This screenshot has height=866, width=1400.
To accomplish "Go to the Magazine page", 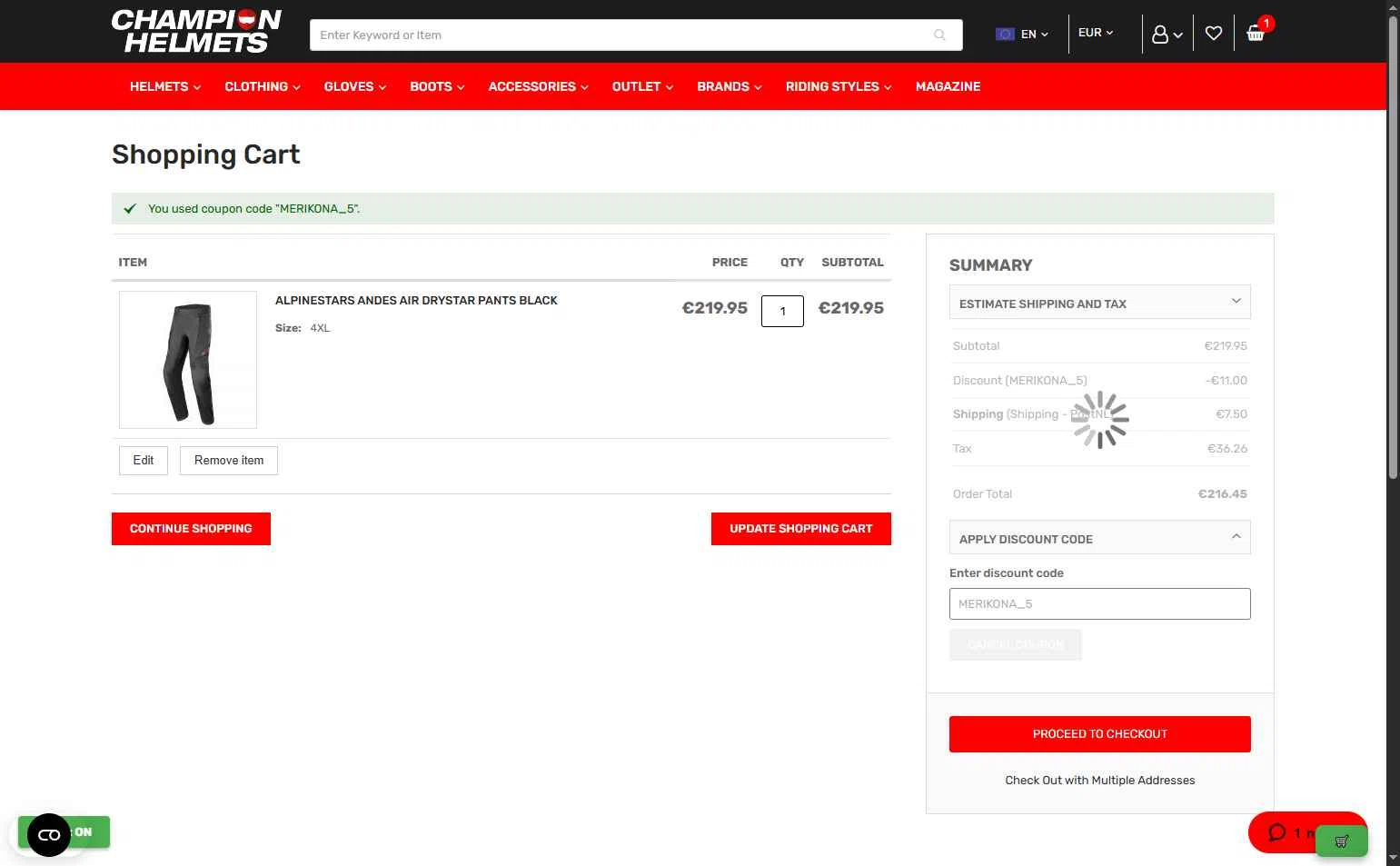I will coord(948,86).
